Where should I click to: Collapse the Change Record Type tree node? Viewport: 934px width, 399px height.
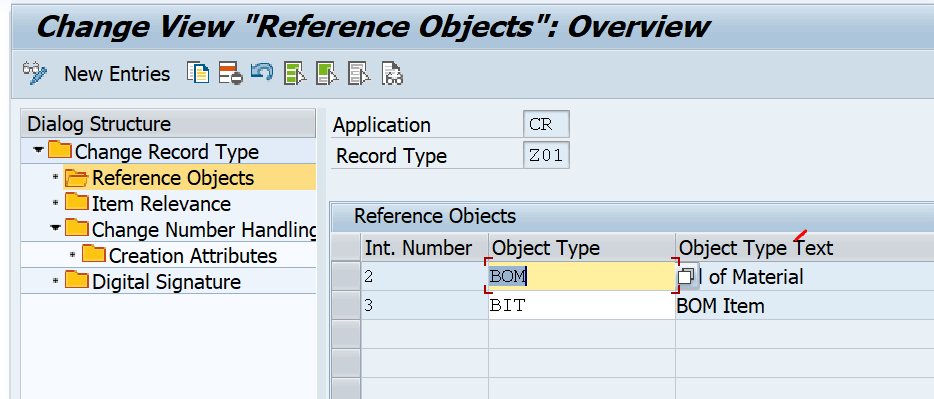point(38,151)
